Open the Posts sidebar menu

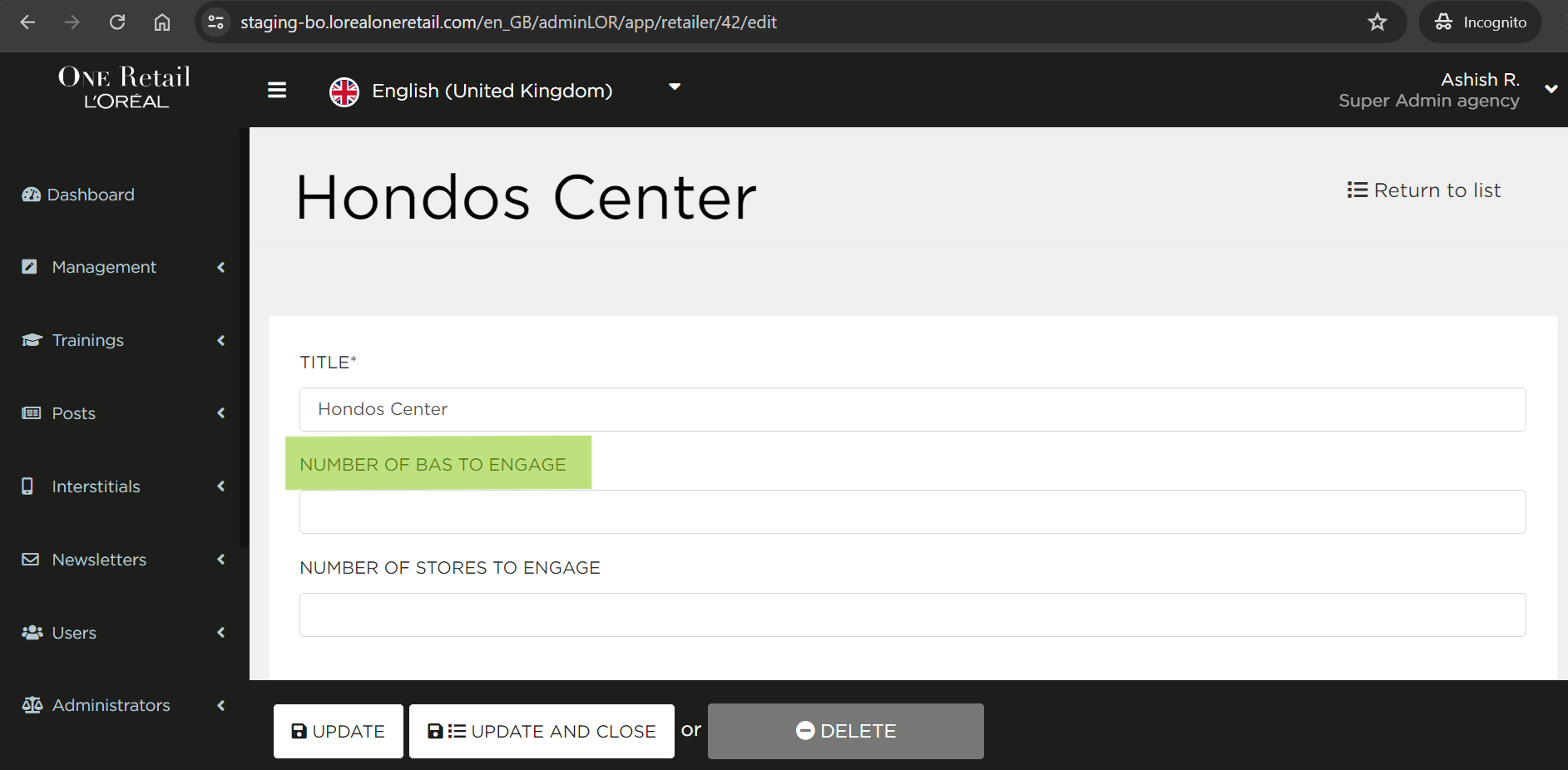point(74,413)
